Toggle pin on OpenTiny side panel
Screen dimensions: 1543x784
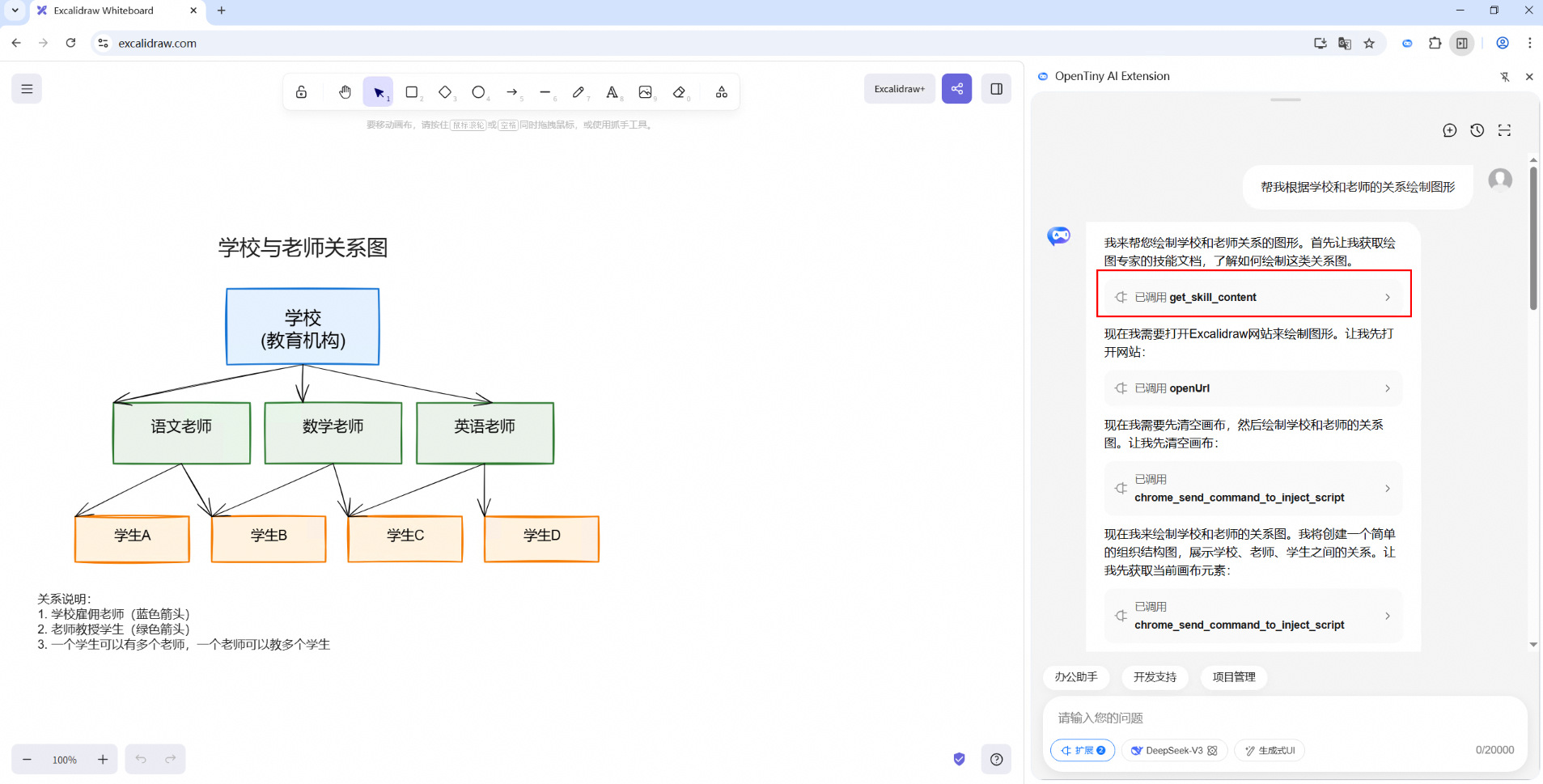[1505, 77]
